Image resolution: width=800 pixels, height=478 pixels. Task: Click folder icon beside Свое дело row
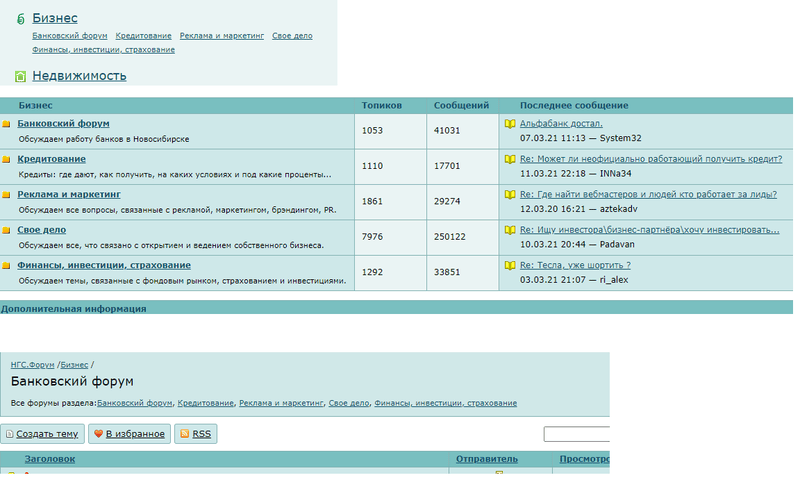point(6,230)
